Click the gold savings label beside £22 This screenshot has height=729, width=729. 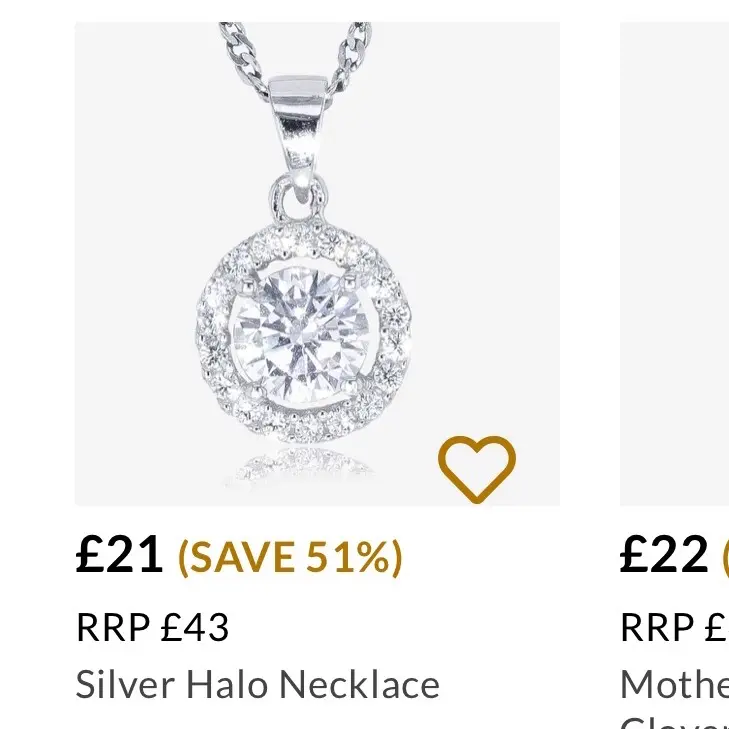pyautogui.click(x=725, y=557)
